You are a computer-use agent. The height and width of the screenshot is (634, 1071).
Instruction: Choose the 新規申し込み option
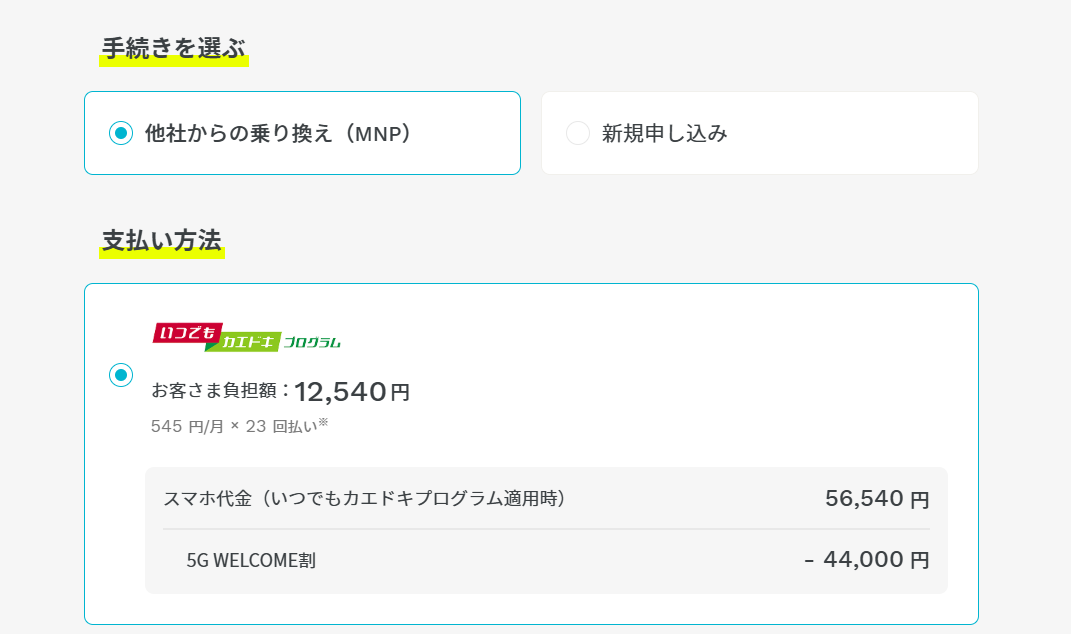point(577,132)
